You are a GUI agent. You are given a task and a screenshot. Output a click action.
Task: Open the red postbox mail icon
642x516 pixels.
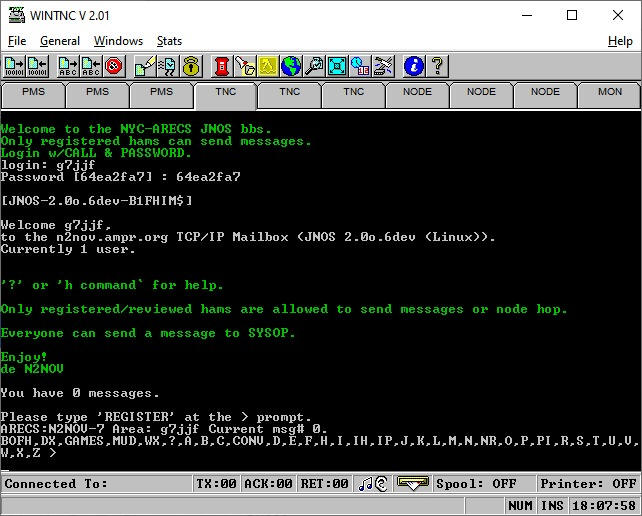pyautogui.click(x=222, y=66)
